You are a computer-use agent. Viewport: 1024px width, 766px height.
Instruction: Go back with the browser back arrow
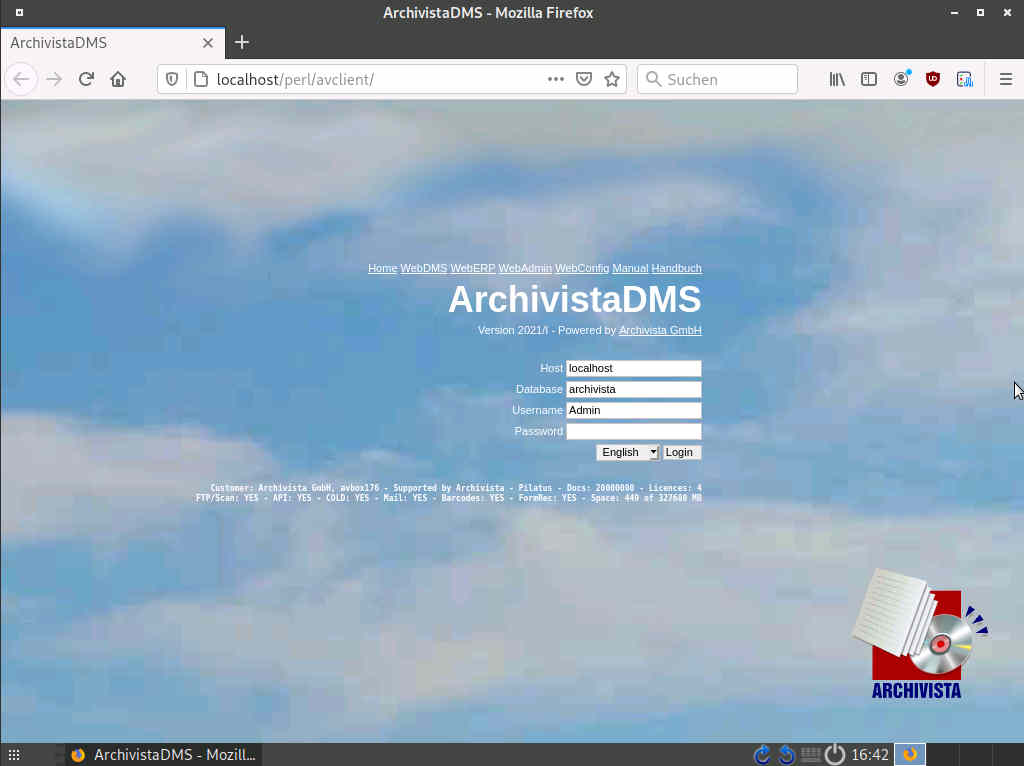coord(22,79)
